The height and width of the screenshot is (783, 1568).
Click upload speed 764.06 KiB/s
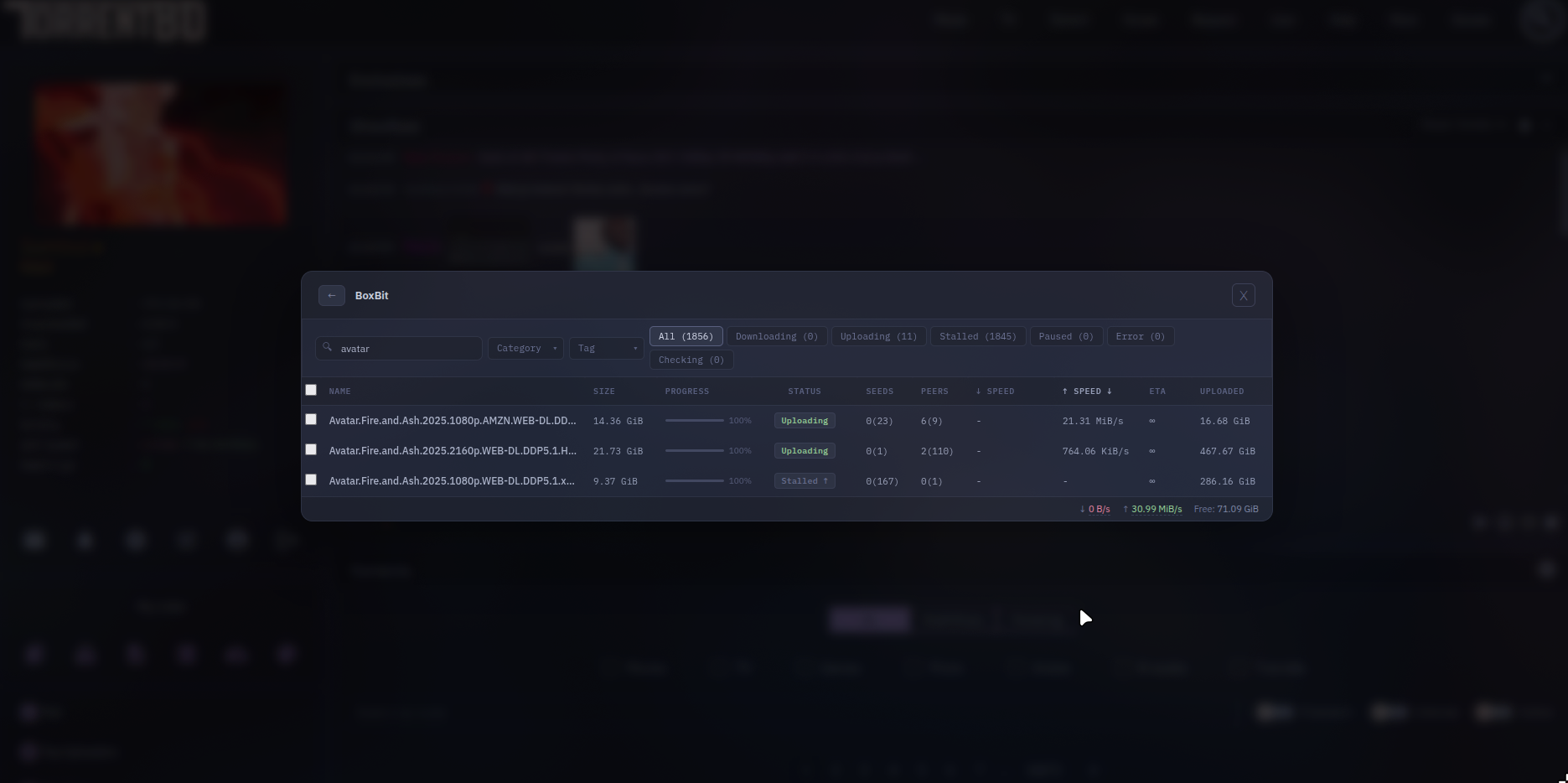coord(1095,451)
